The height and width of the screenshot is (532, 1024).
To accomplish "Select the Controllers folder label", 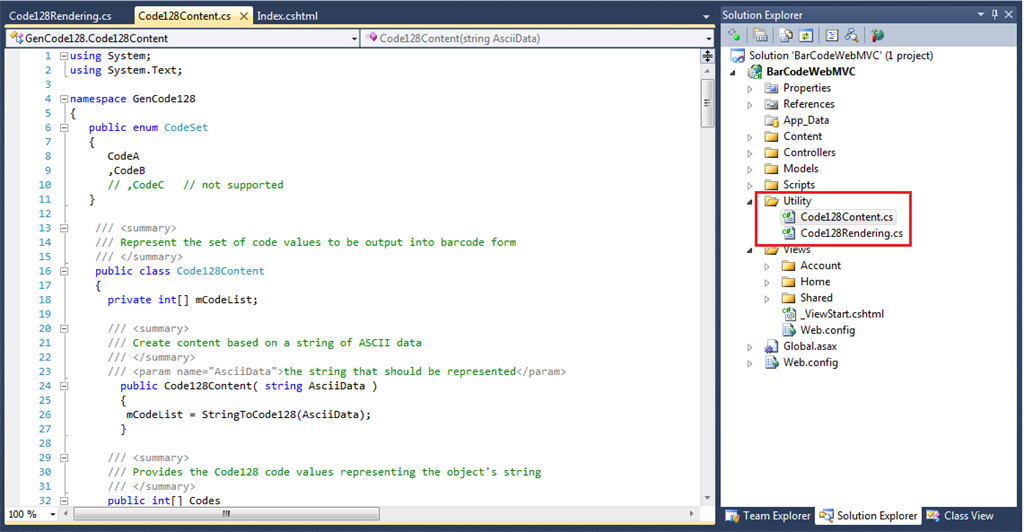I will (x=809, y=153).
